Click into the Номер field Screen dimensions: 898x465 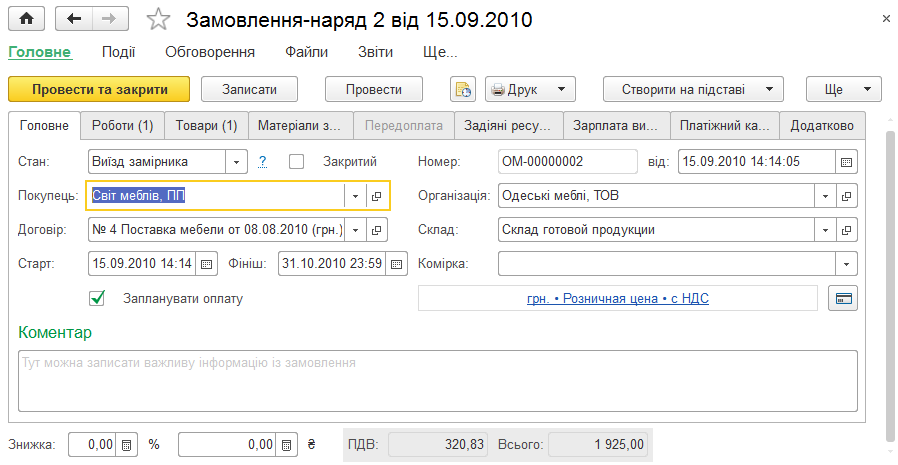(568, 161)
